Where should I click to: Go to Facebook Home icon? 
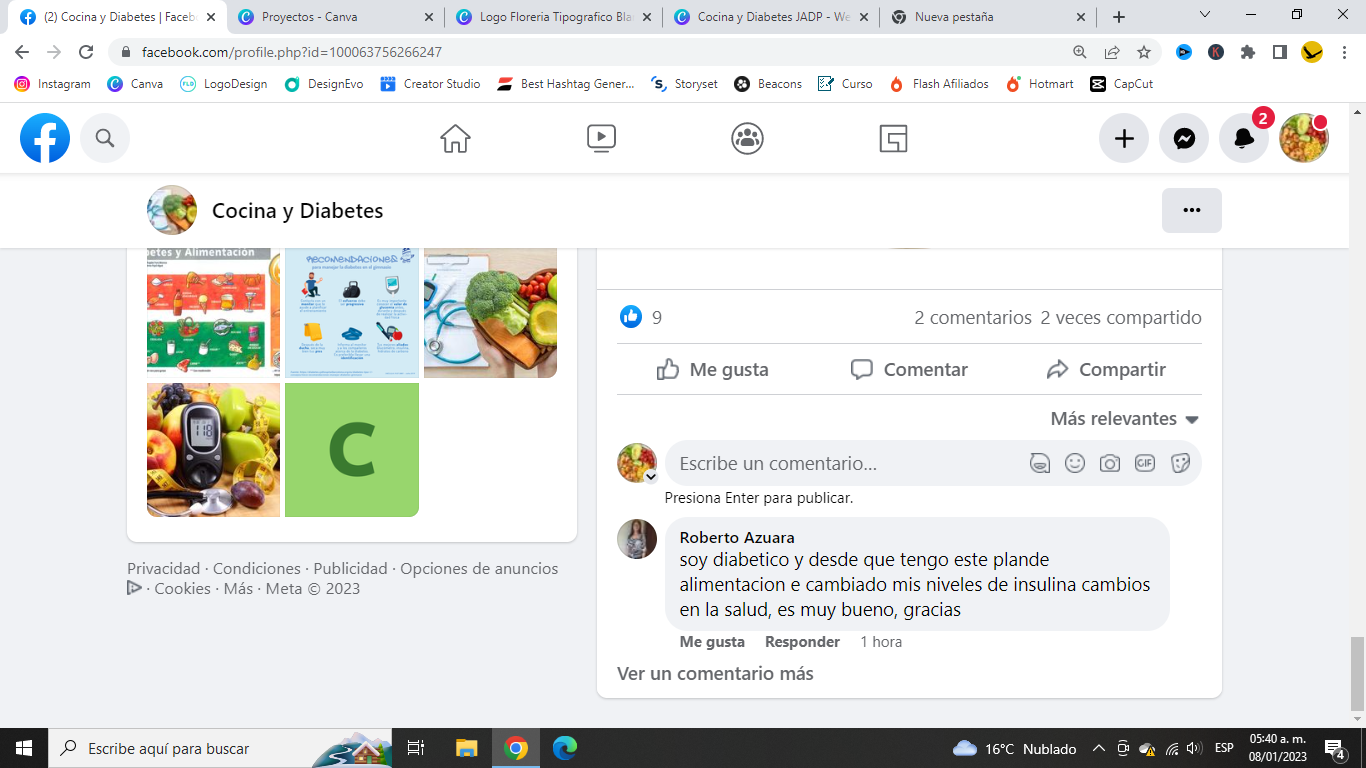coord(455,138)
